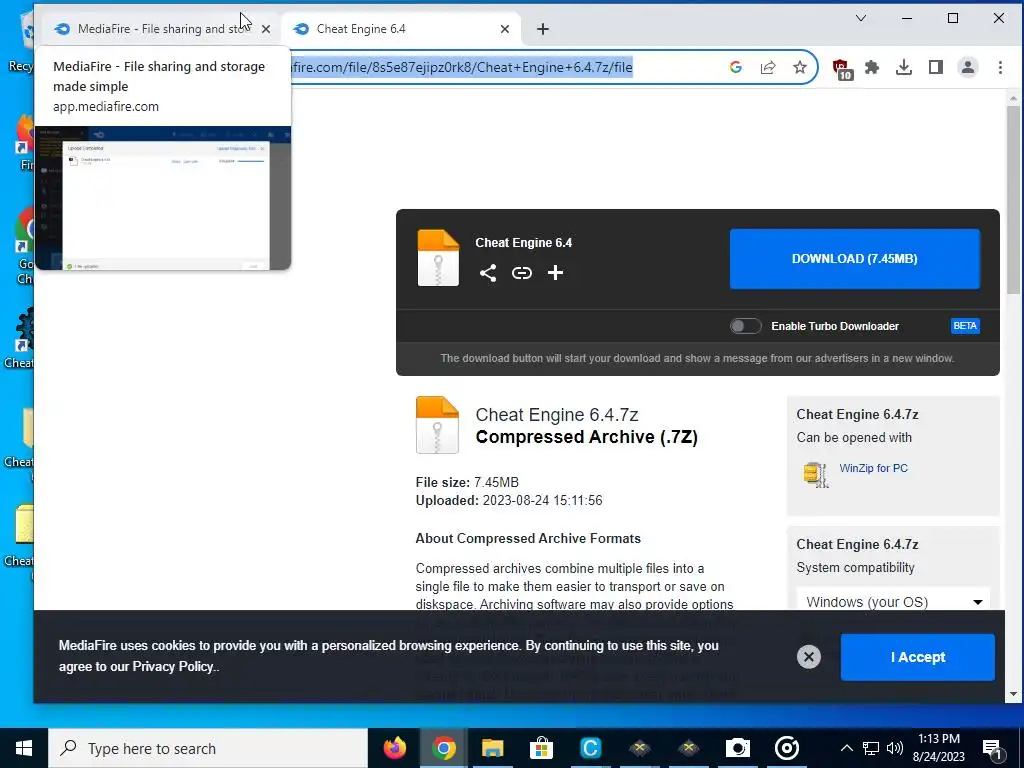Open the camera app in taskbar
Viewport: 1024px width, 768px height.
737,748
